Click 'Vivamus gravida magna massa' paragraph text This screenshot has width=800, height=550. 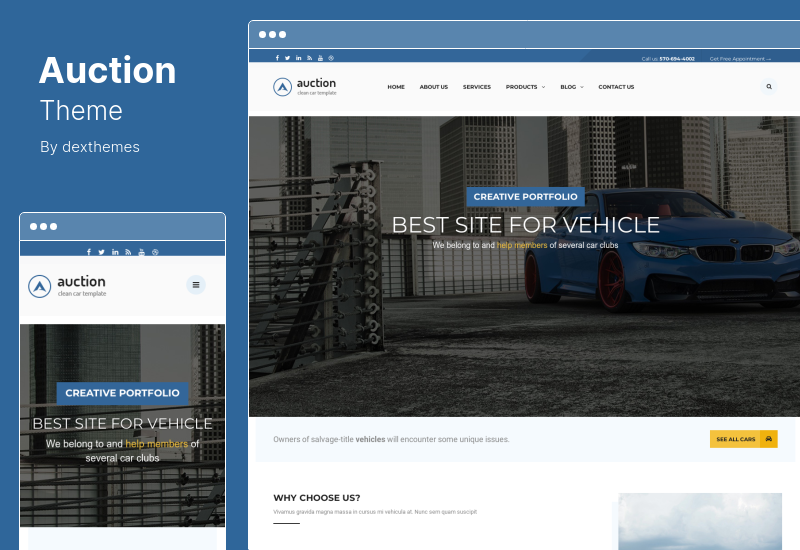point(375,512)
